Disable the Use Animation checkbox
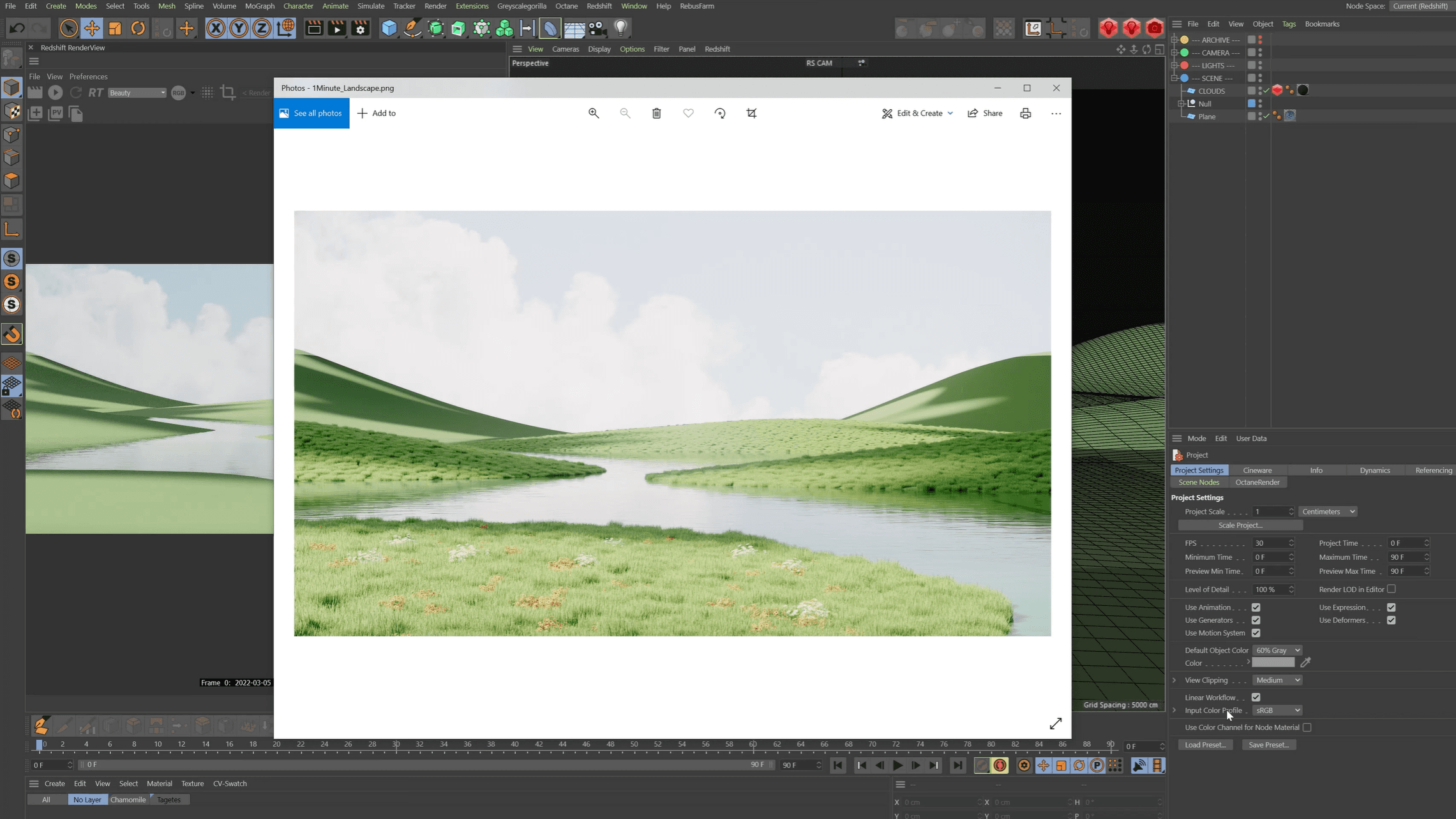Viewport: 1456px width, 819px height. click(x=1256, y=607)
